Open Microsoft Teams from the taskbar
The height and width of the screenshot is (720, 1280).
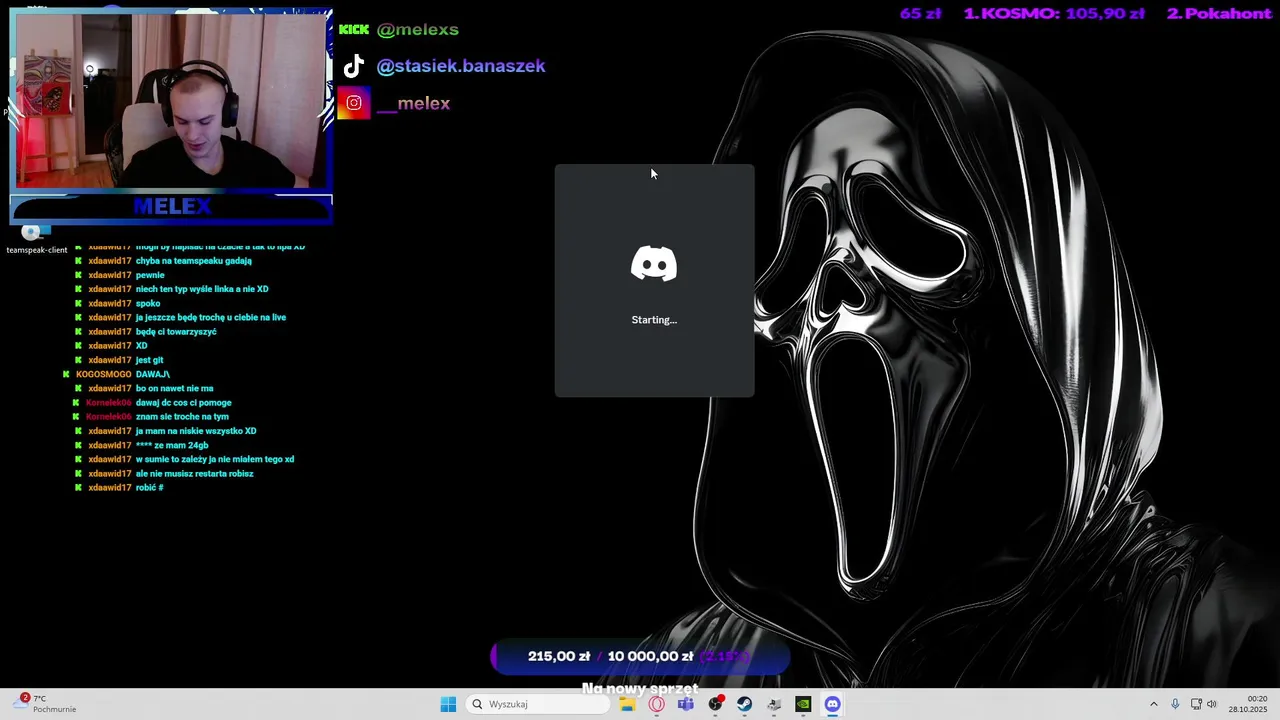pyautogui.click(x=685, y=704)
